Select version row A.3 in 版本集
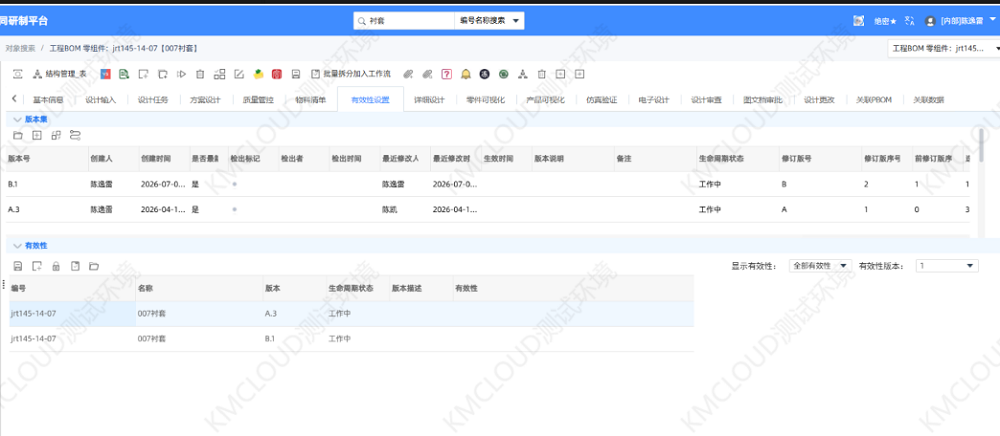Image resolution: width=1000 pixels, height=436 pixels. [x=489, y=209]
